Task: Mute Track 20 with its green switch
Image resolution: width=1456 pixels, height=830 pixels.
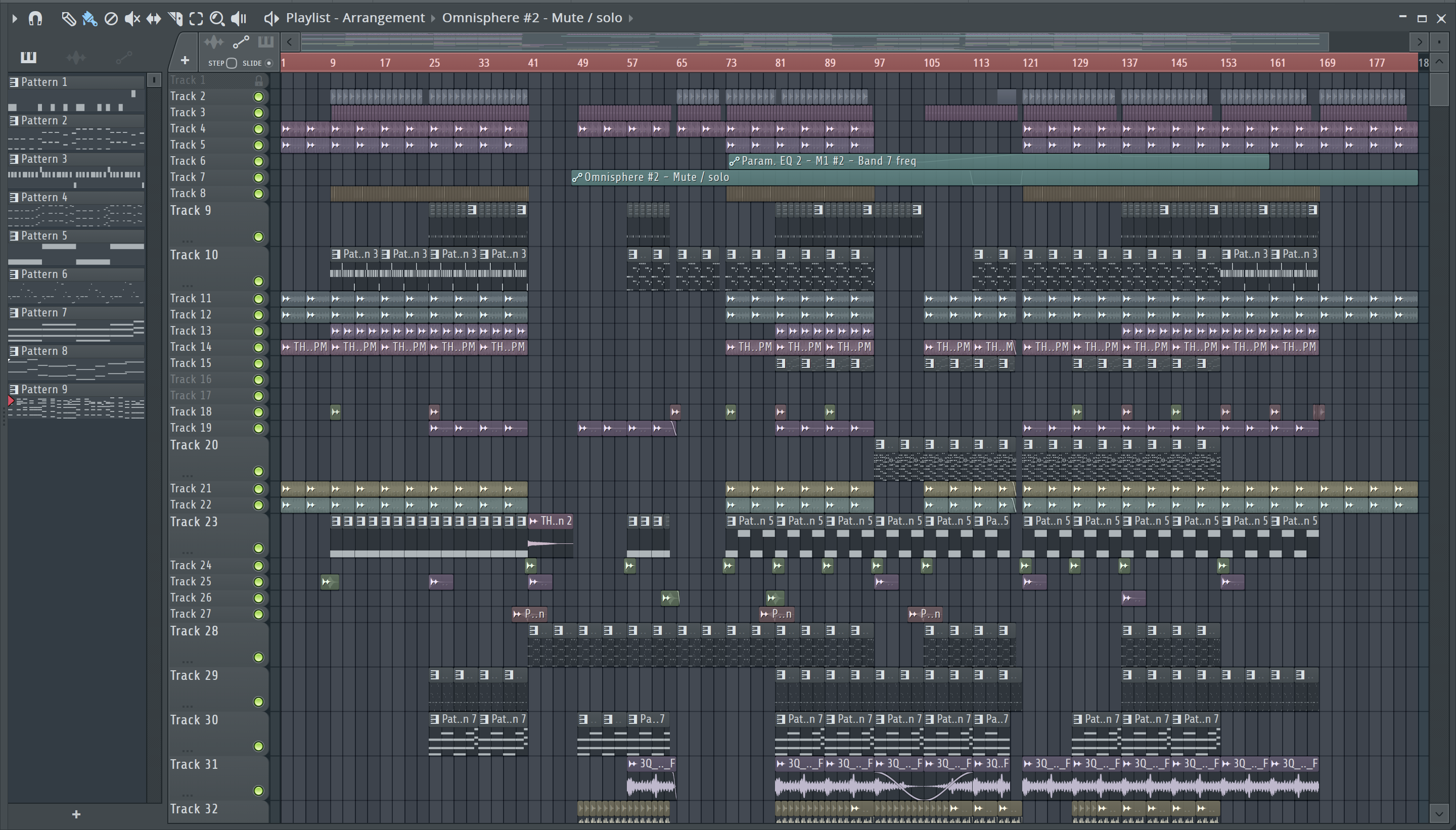Action: [x=258, y=472]
